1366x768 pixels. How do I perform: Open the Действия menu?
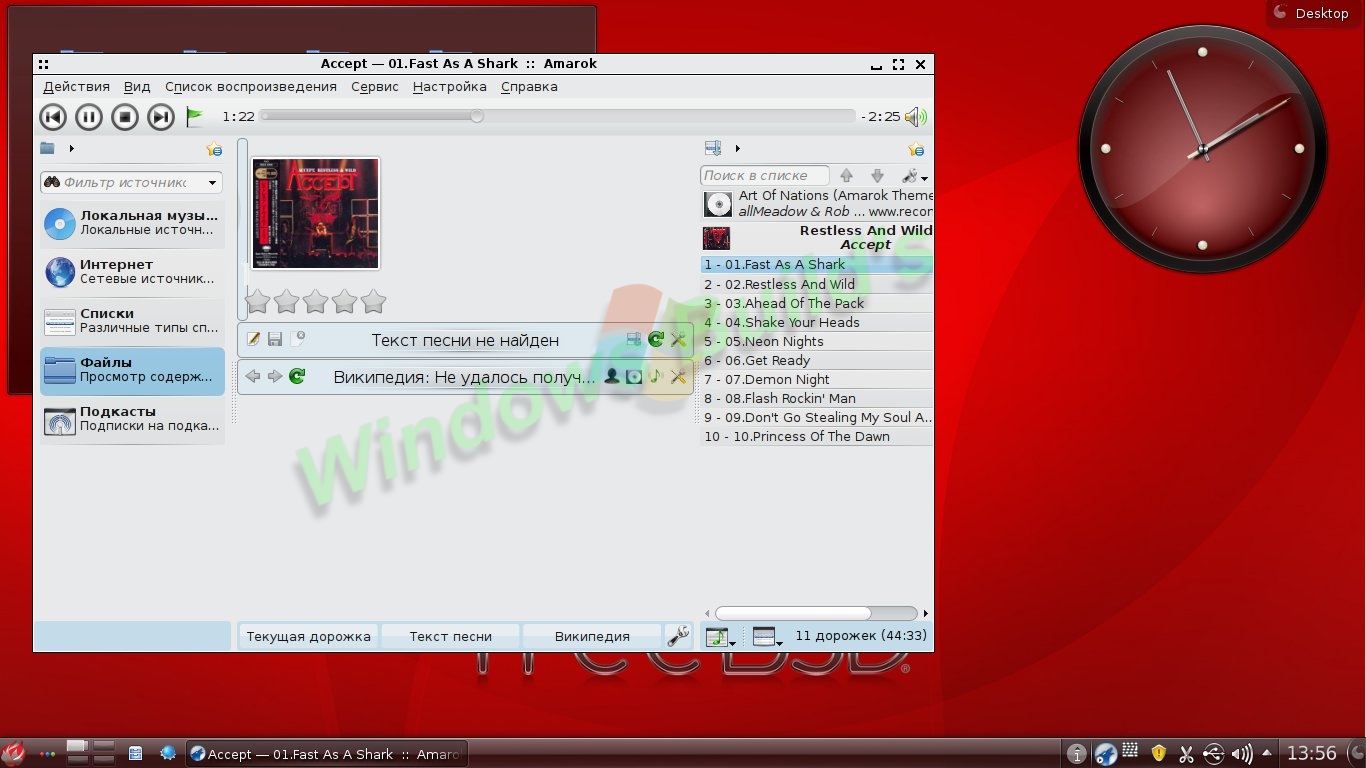[x=77, y=87]
